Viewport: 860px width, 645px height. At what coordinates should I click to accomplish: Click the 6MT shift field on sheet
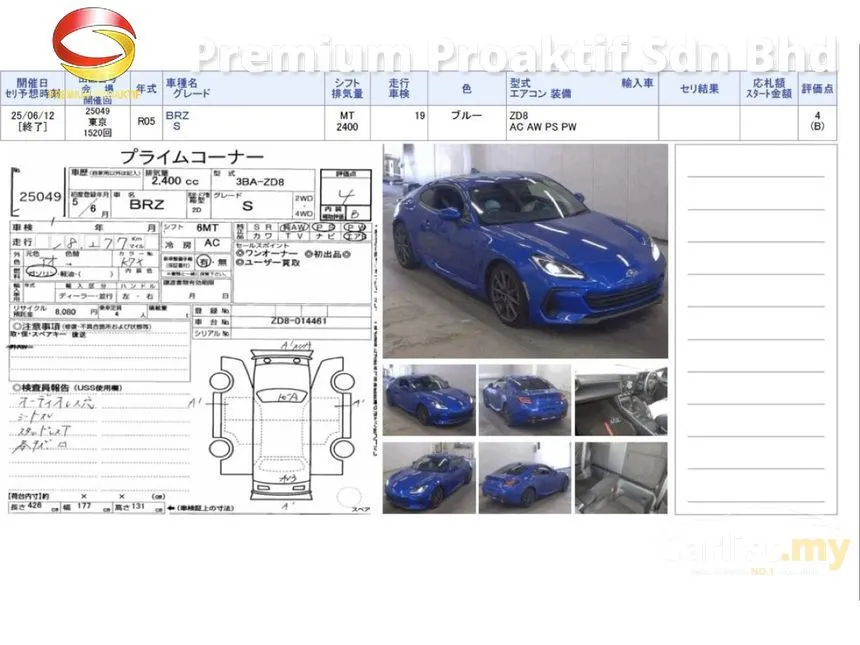click(x=197, y=228)
